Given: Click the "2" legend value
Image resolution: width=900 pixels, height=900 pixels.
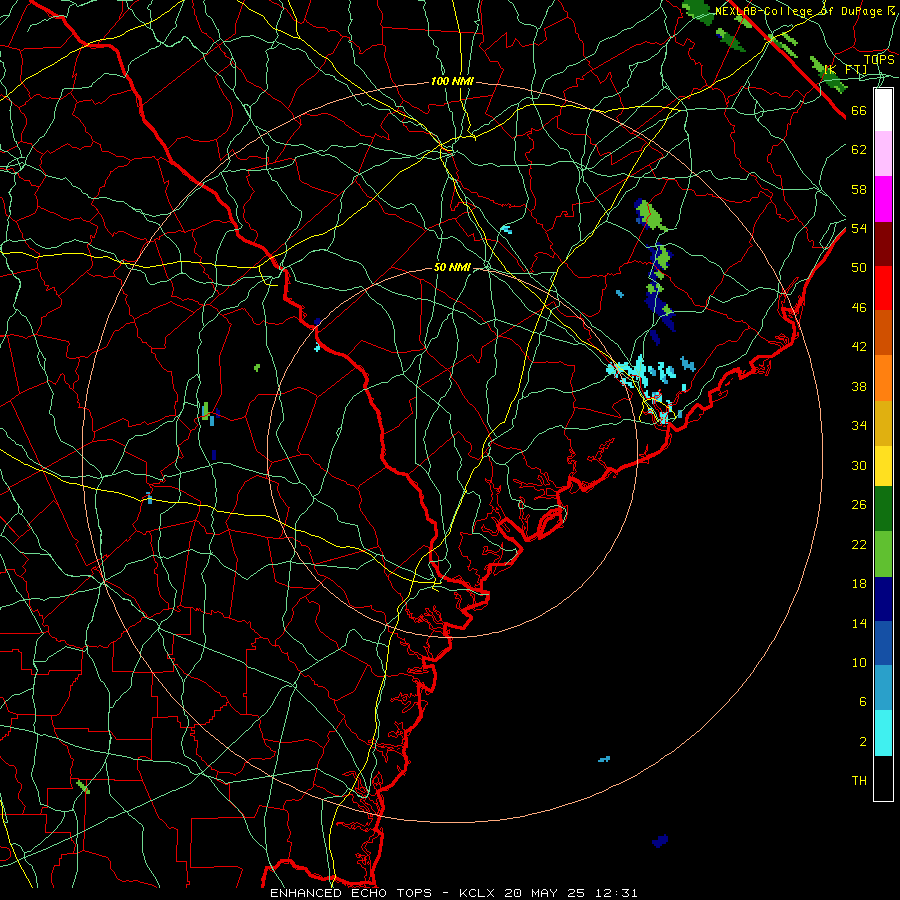Looking at the screenshot, I should coord(862,742).
